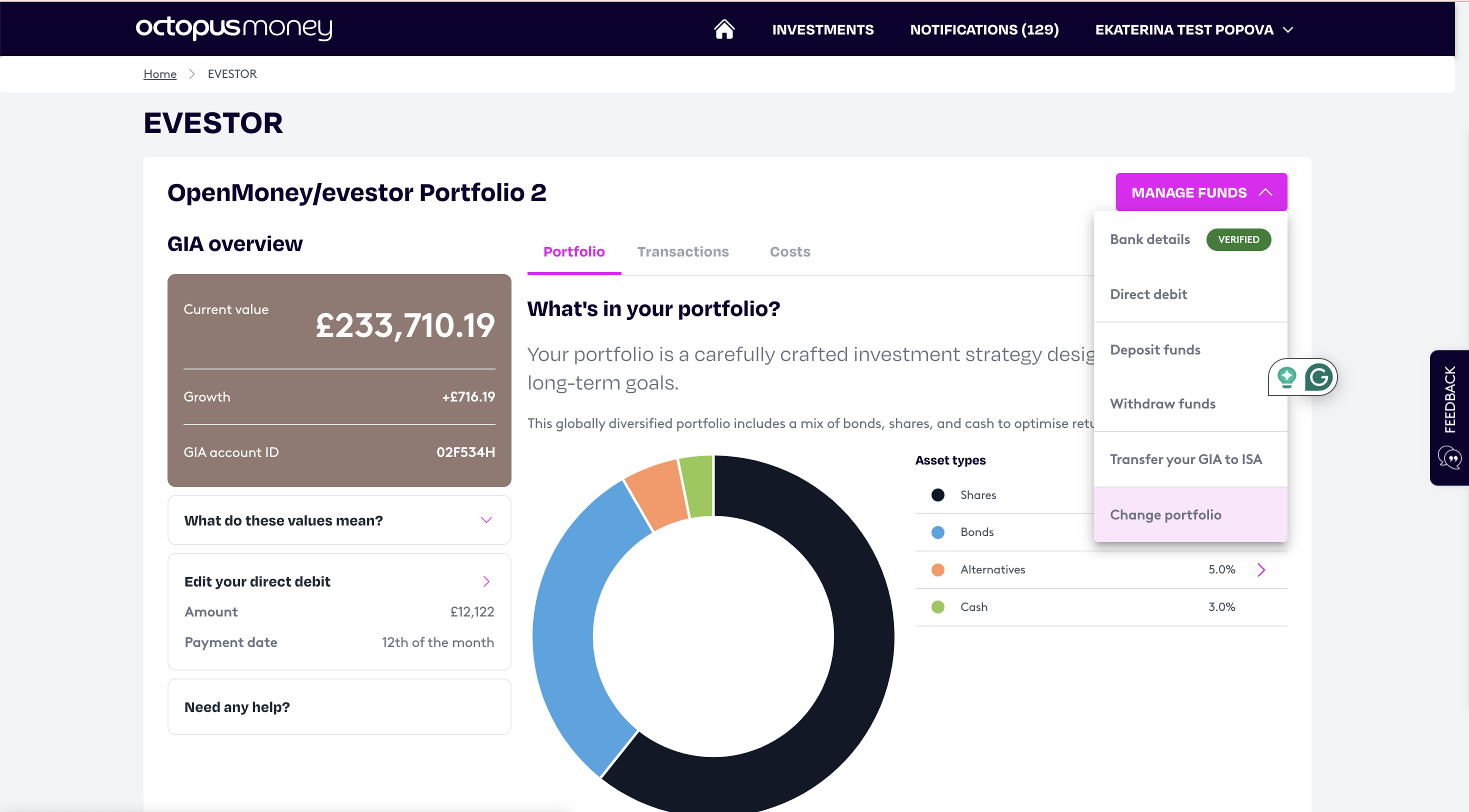Switch to the Portfolio tab
Image resolution: width=1469 pixels, height=812 pixels.
point(573,251)
